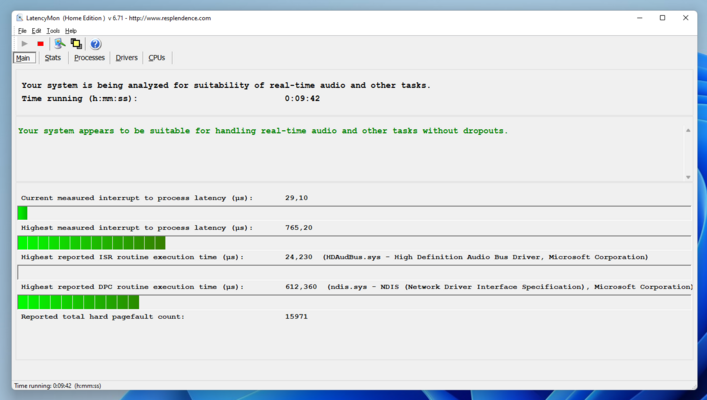Switch to the Drivers tab
This screenshot has height=400, width=707.
coord(126,58)
